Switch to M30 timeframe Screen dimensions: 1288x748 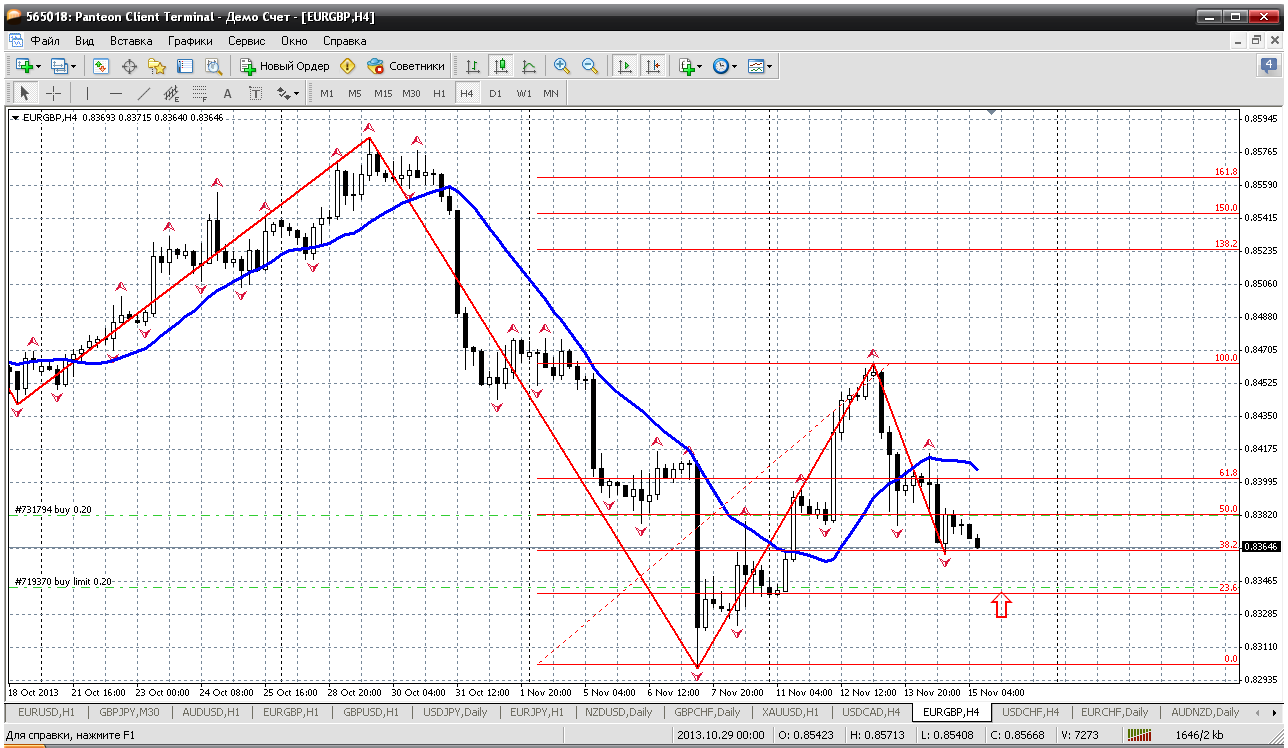click(x=411, y=93)
